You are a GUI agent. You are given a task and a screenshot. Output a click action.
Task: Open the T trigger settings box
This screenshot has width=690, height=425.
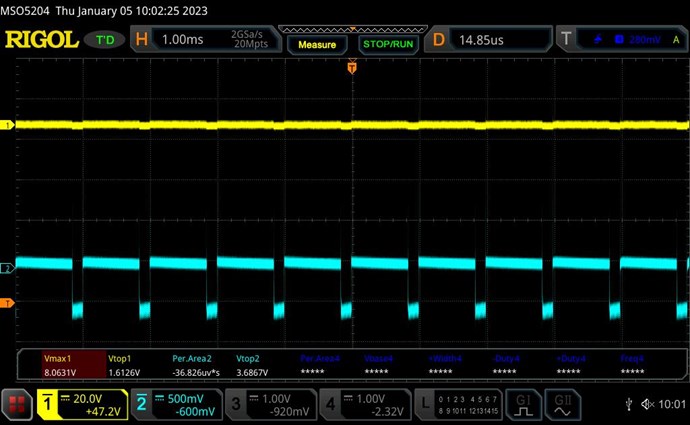(x=621, y=40)
